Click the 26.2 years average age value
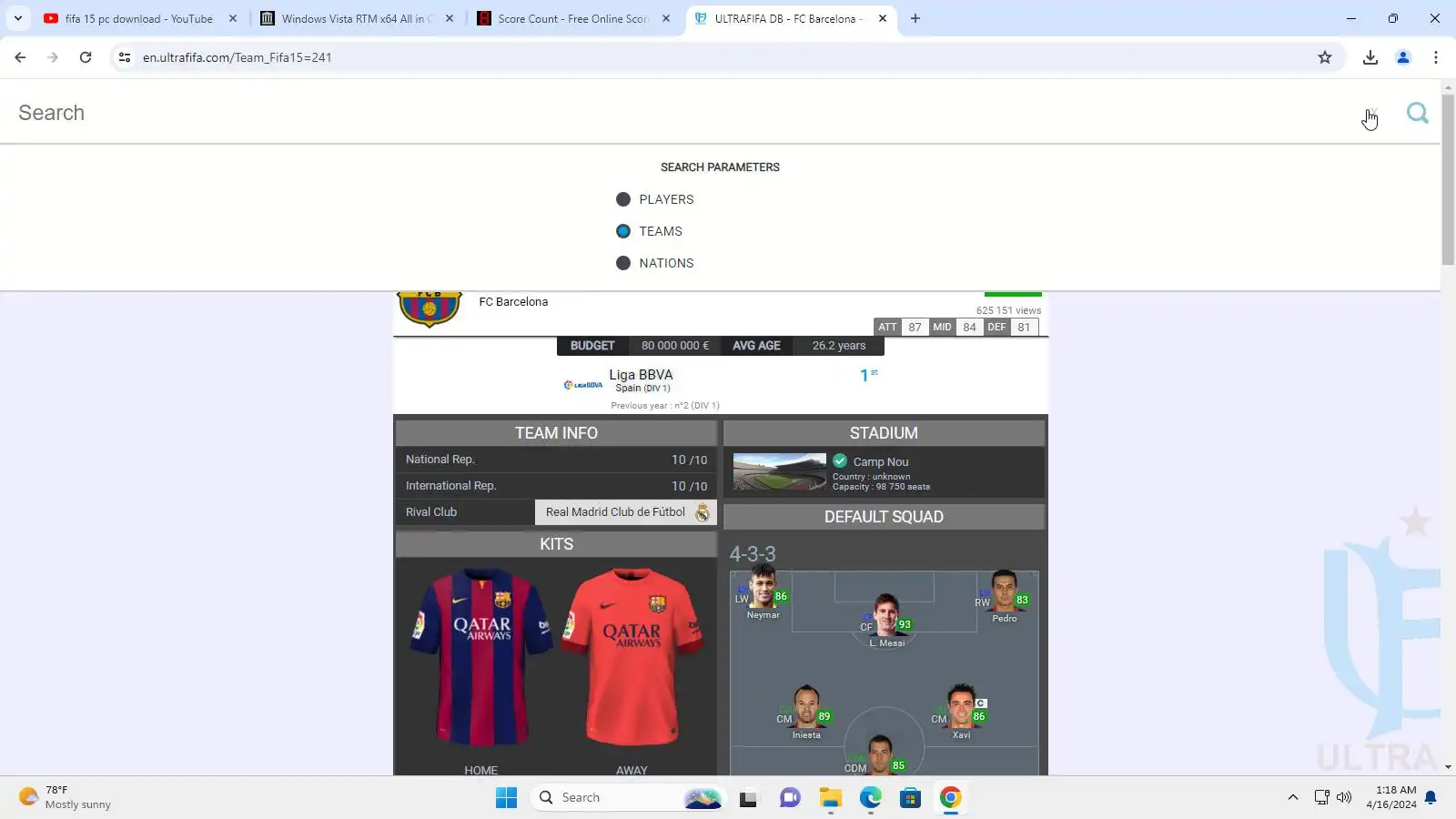1456x819 pixels. (839, 346)
